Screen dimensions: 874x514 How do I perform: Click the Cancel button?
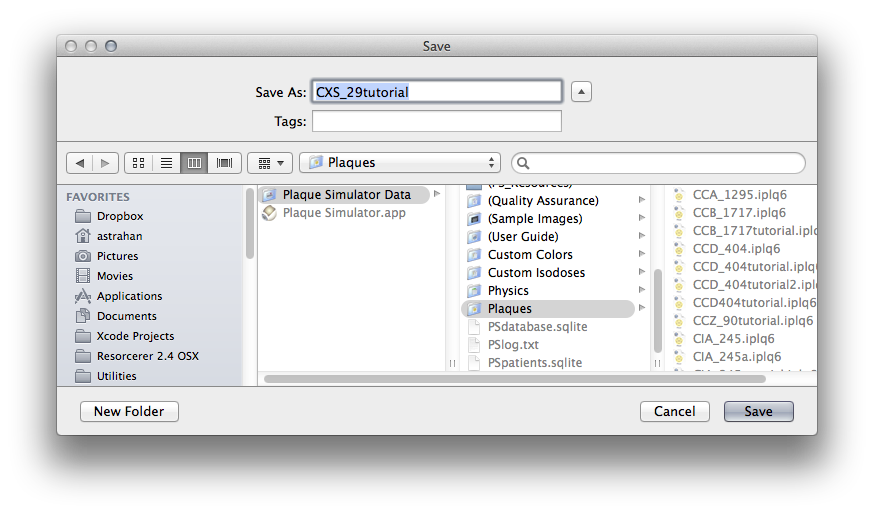[674, 411]
